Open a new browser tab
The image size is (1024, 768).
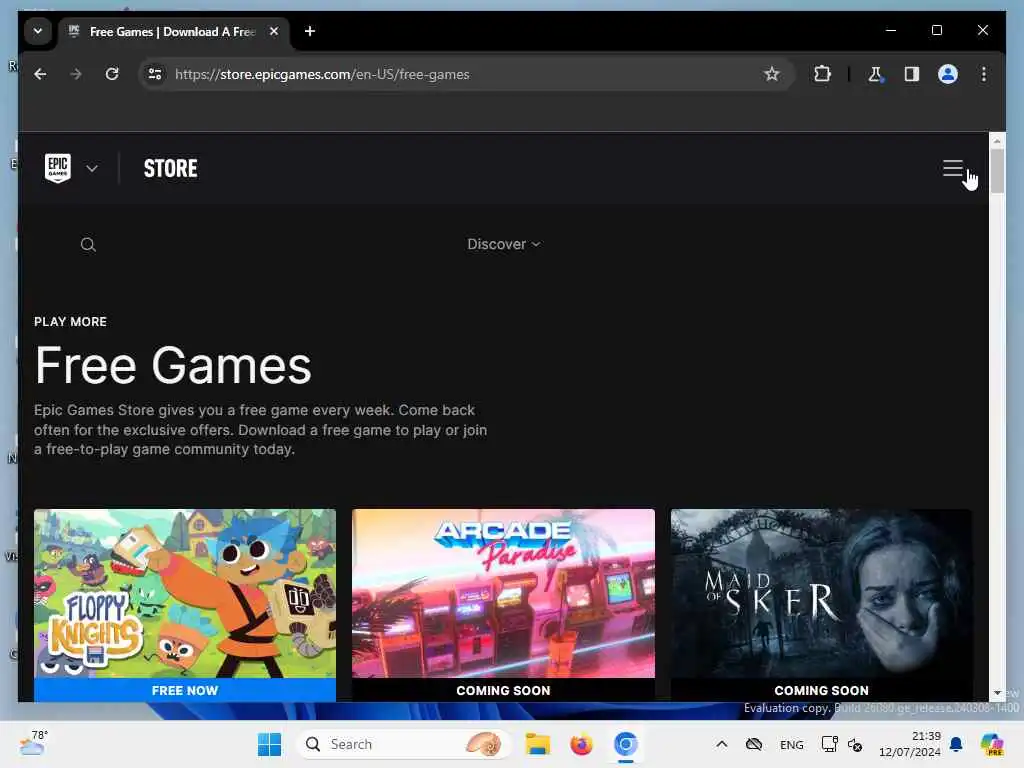click(x=310, y=31)
